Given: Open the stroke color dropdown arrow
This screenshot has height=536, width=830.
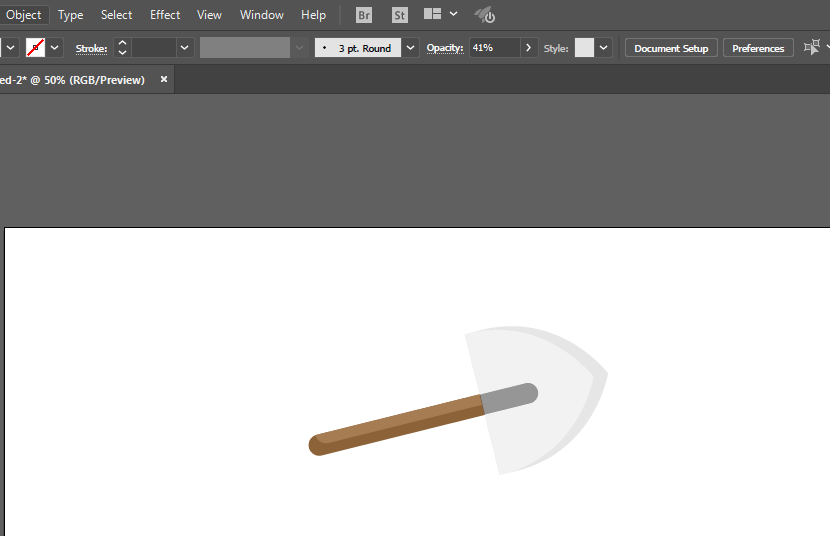Looking at the screenshot, I should click(55, 48).
